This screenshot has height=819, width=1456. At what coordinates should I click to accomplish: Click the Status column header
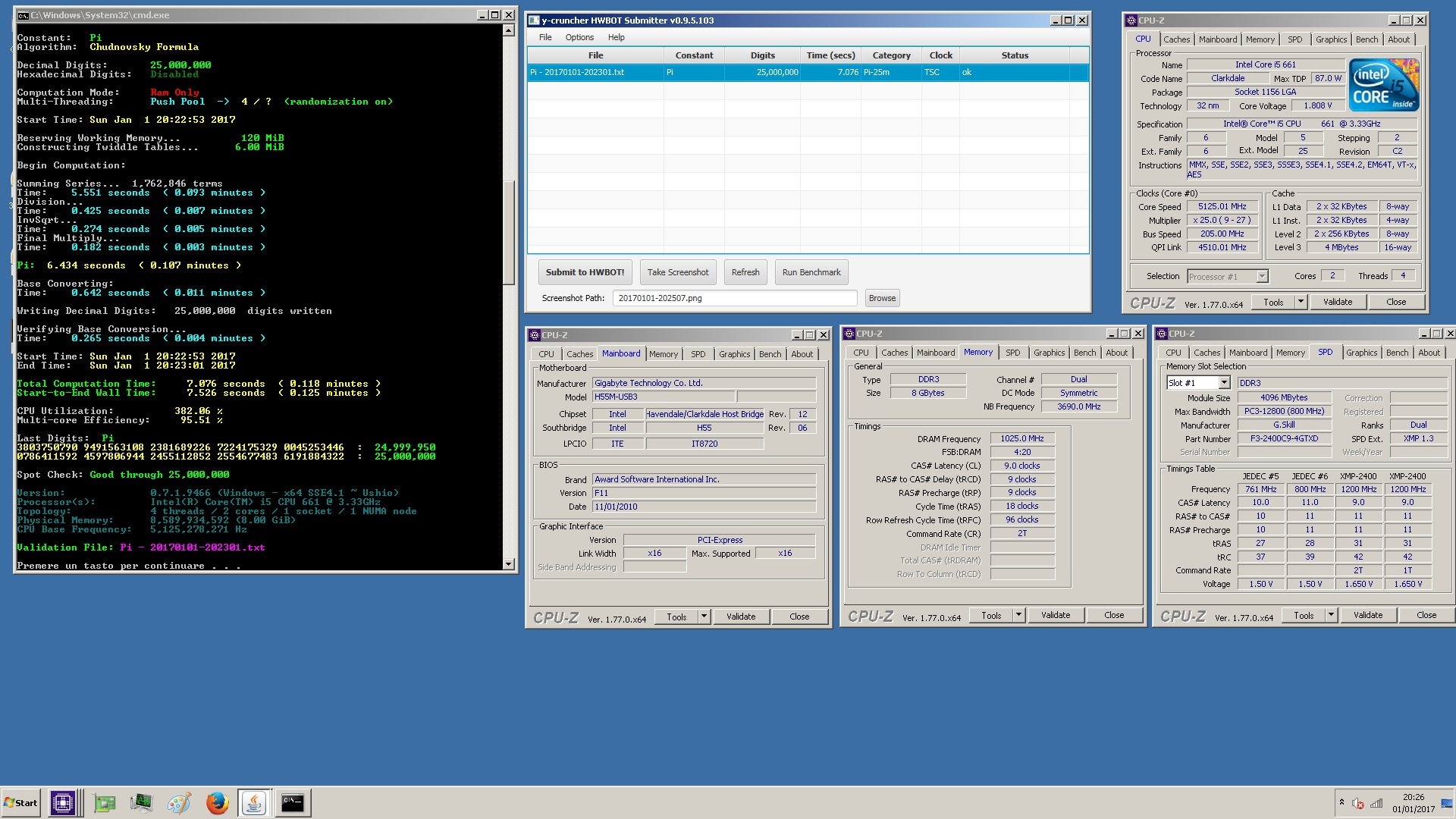pos(1015,55)
